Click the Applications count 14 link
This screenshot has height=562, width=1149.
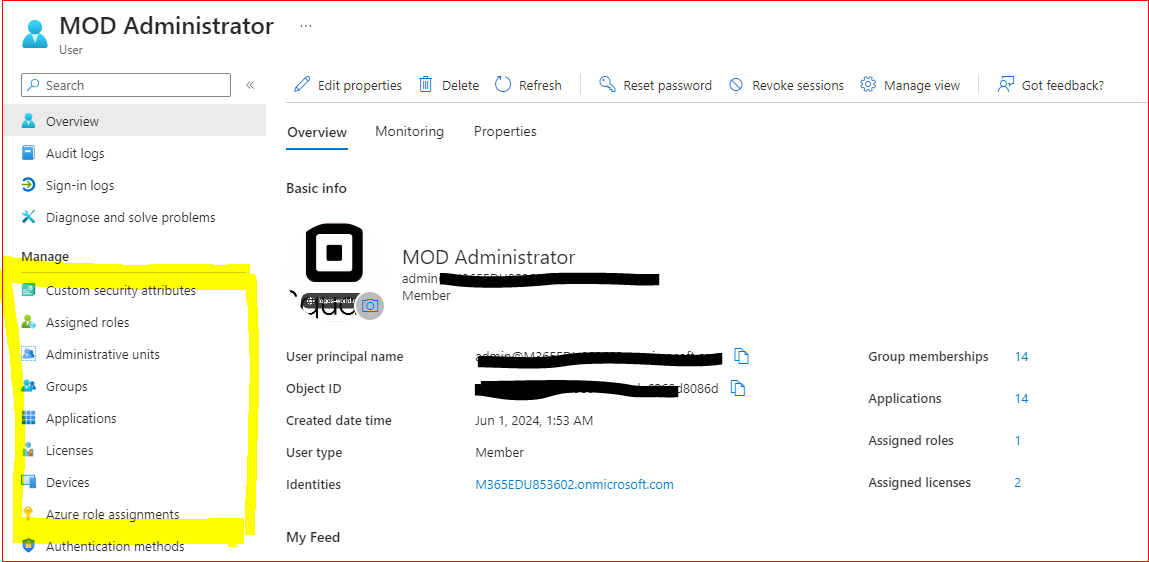(x=1021, y=399)
